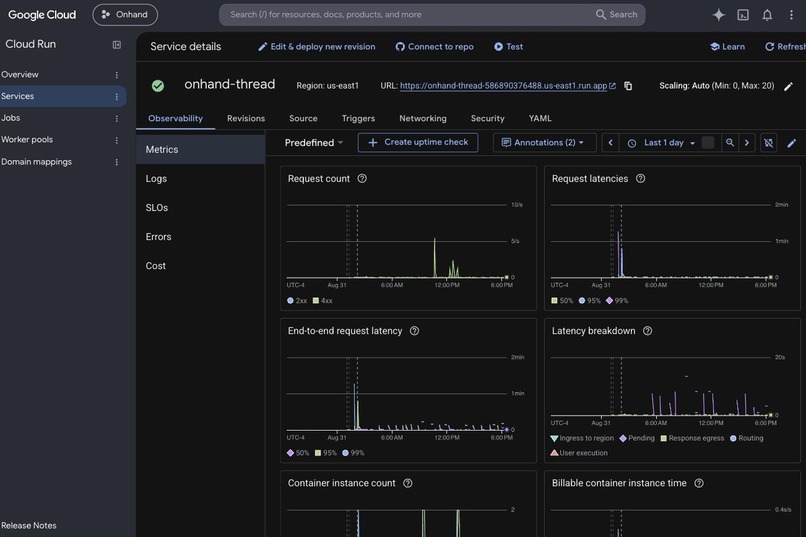The height and width of the screenshot is (537, 806).
Task: Open help for Billable container instance time
Action: 699,483
